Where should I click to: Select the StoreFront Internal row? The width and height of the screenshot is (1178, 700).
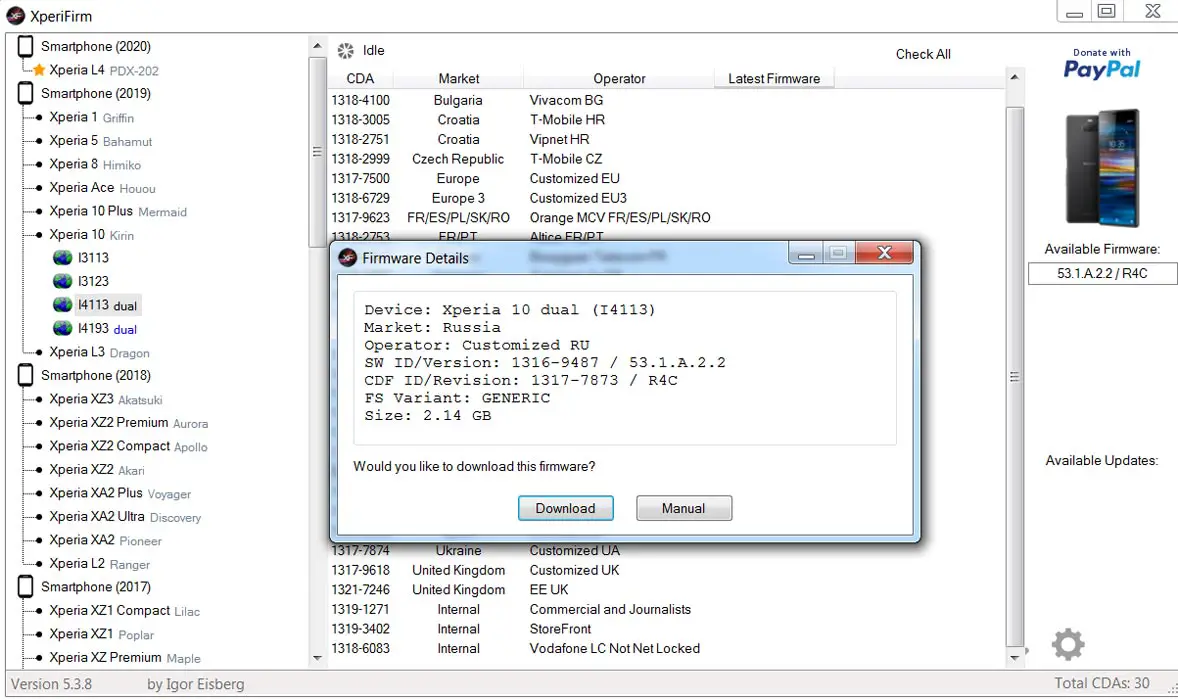click(x=665, y=629)
